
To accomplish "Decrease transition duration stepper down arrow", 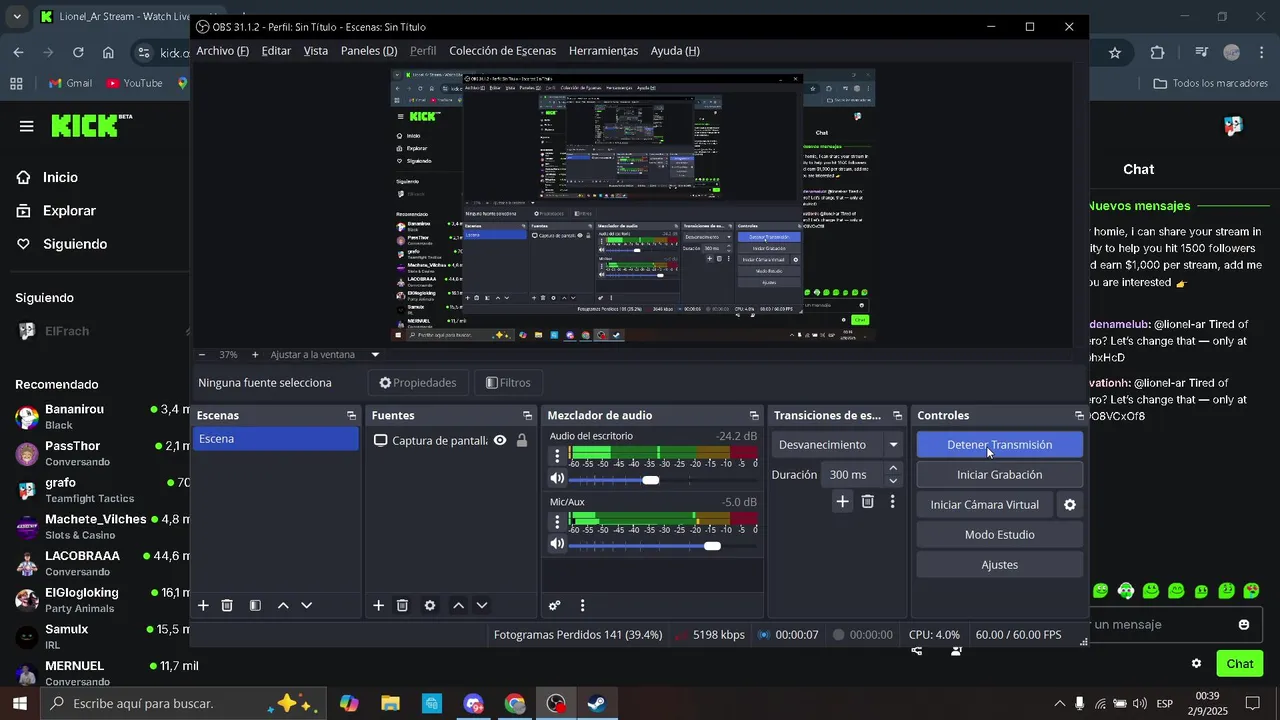I will (893, 481).
